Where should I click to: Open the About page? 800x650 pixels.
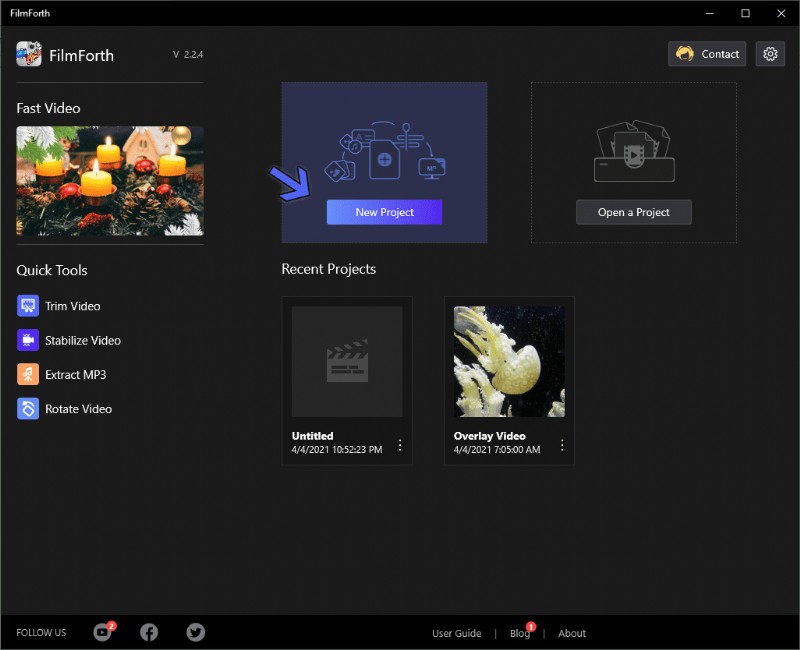click(572, 633)
